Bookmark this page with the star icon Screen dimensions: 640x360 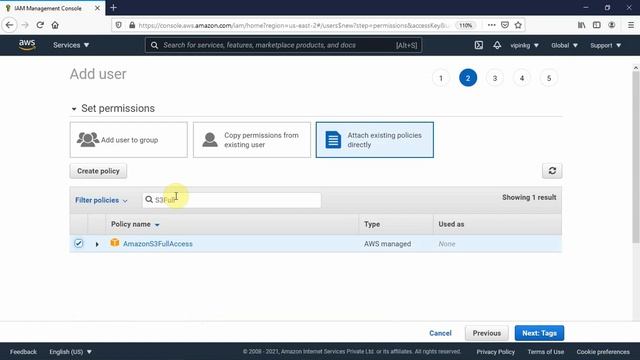pyautogui.click(x=518, y=25)
